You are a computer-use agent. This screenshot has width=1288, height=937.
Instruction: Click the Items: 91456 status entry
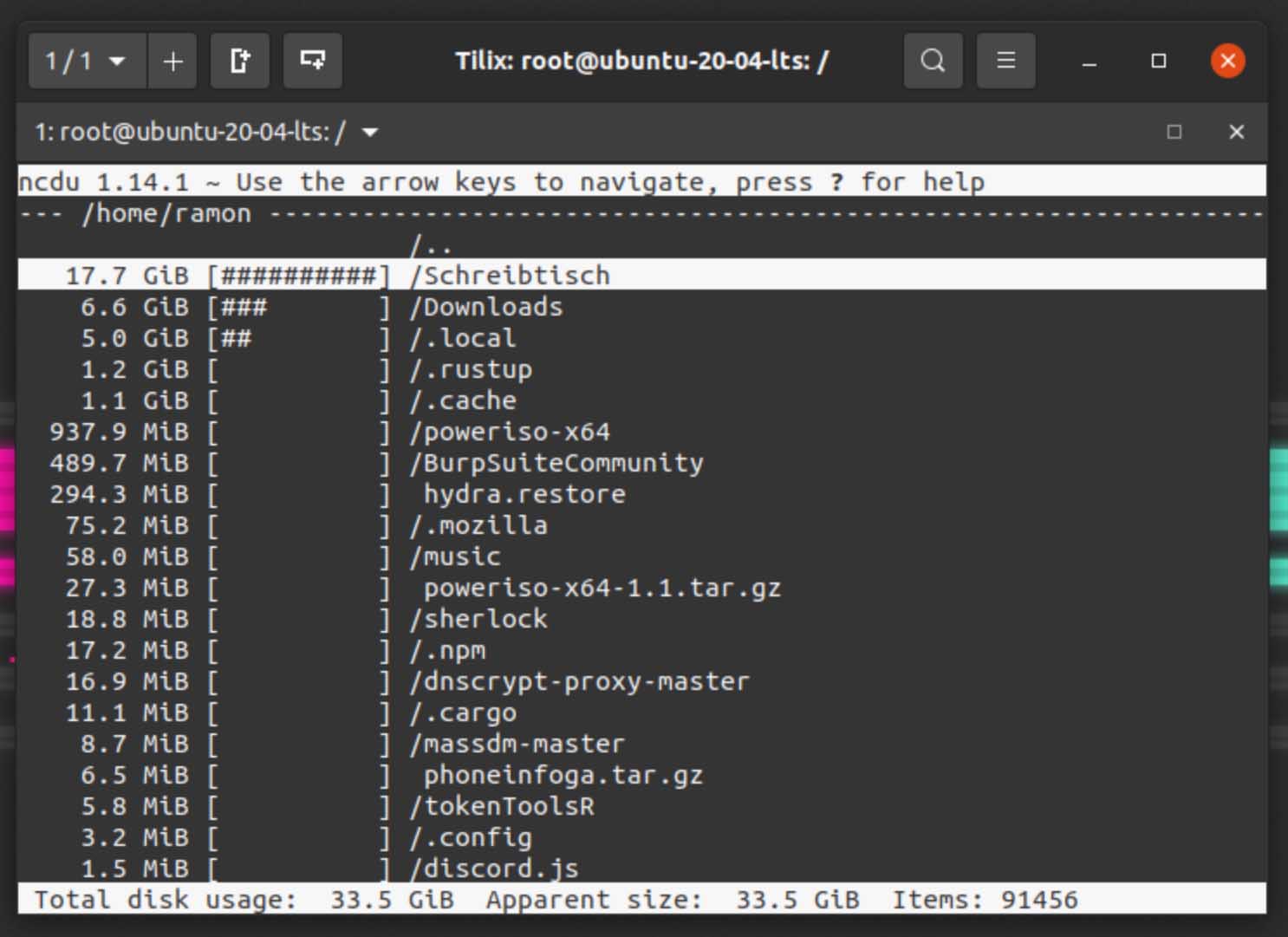point(986,899)
